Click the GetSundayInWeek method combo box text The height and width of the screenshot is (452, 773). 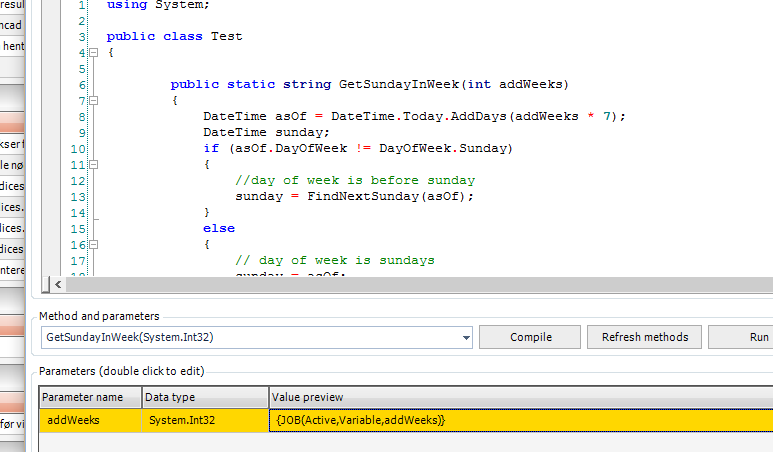(130, 338)
